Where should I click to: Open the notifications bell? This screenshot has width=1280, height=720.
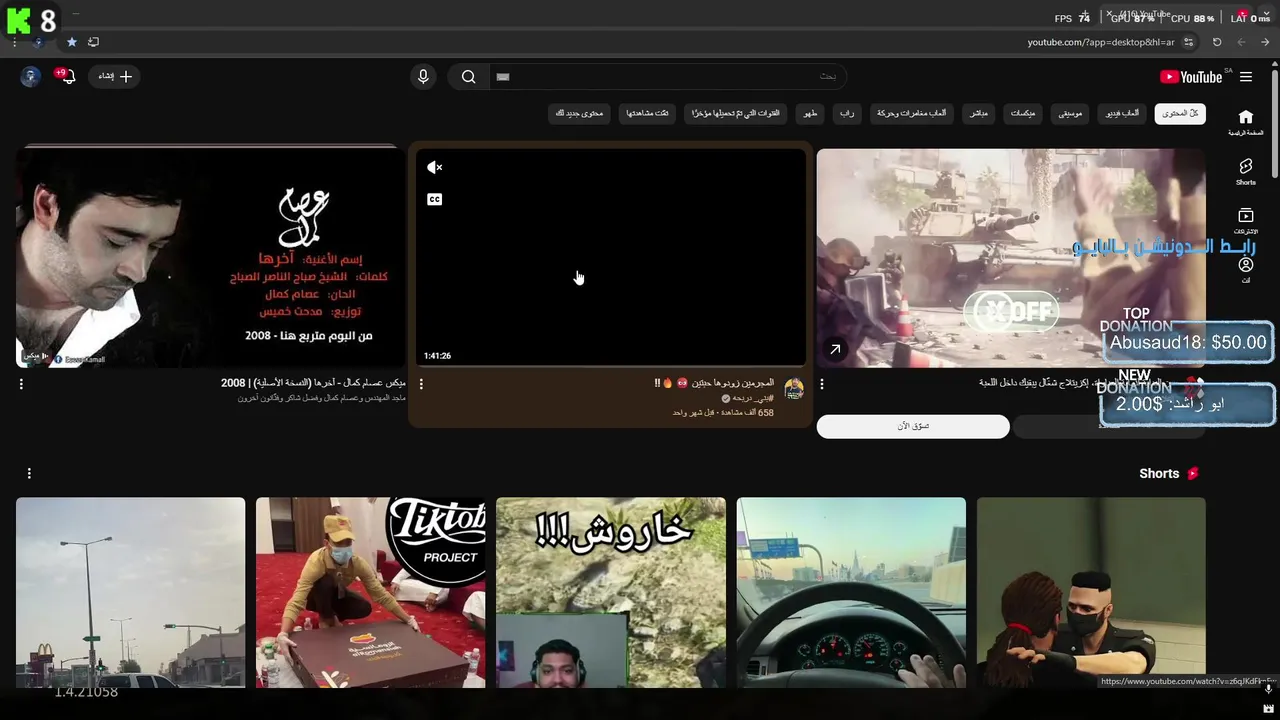tap(67, 77)
